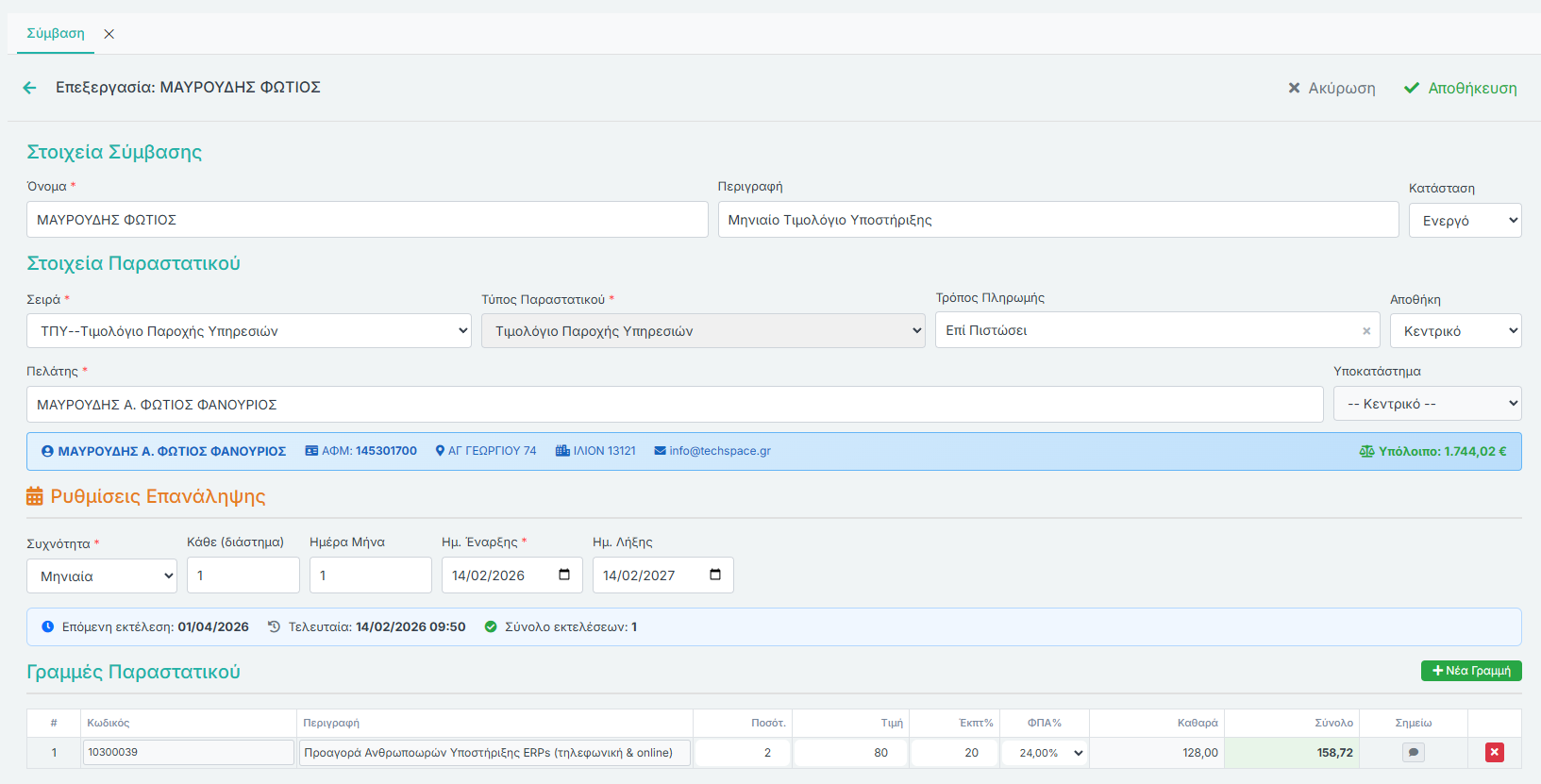Image resolution: width=1541 pixels, height=784 pixels.
Task: Switch to the Σύμβαση tab
Action: click(x=56, y=34)
